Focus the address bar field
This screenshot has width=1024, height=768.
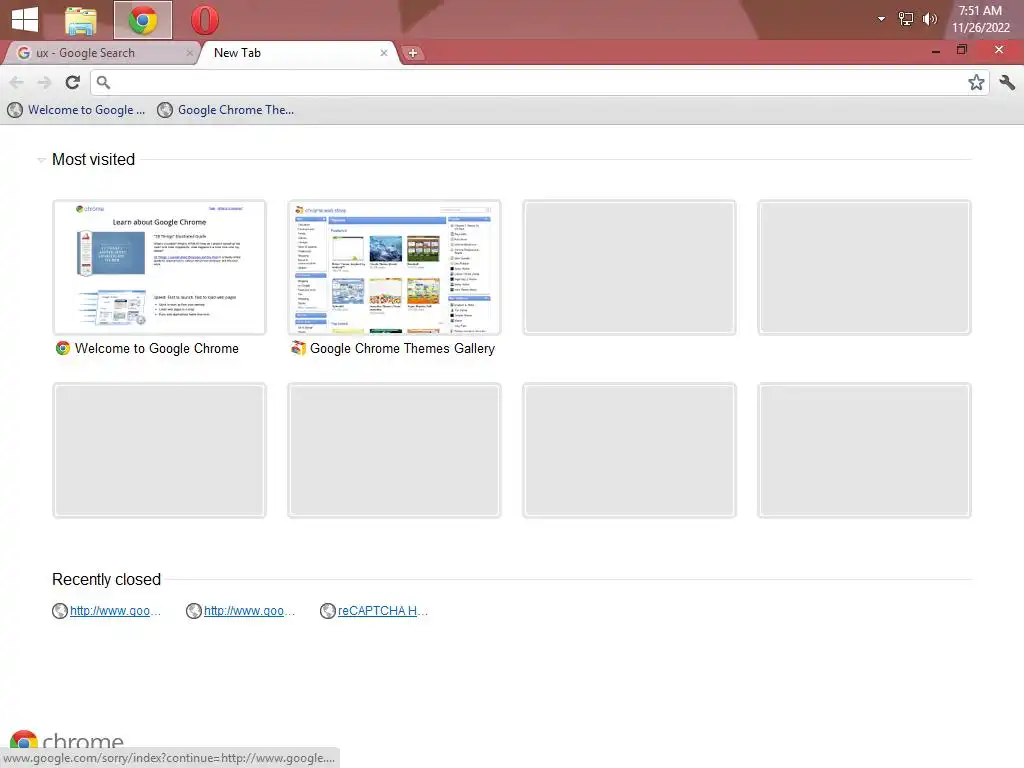(539, 82)
